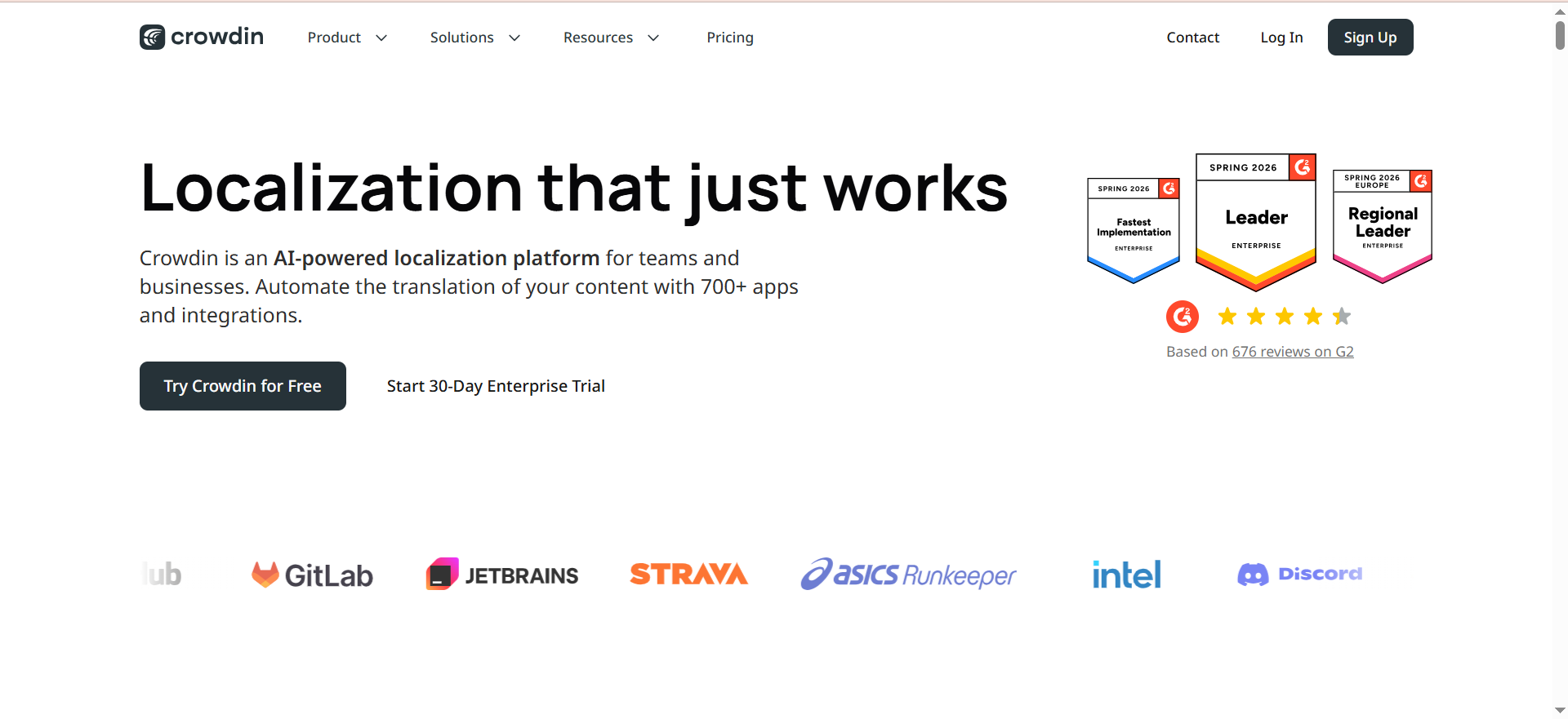Click the page vertical scrollbar thumb
Image resolution: width=1568 pixels, height=719 pixels.
(x=1560, y=35)
